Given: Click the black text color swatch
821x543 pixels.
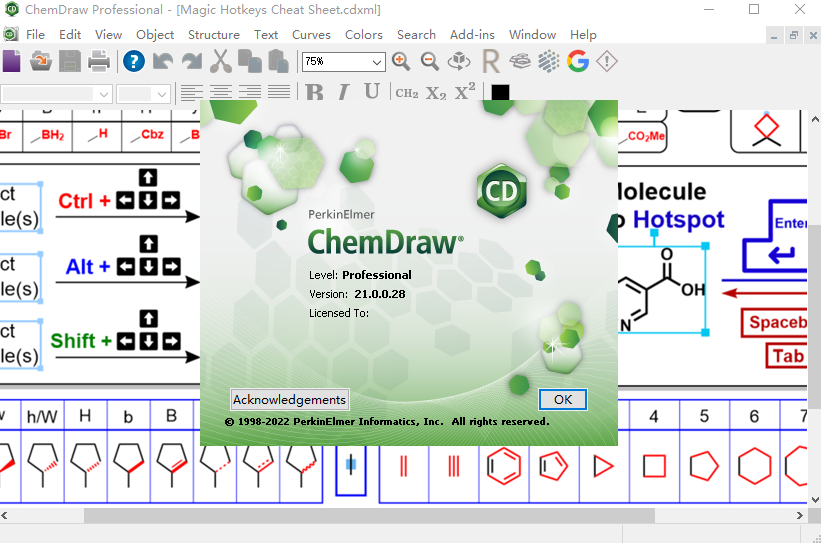Looking at the screenshot, I should 500,92.
